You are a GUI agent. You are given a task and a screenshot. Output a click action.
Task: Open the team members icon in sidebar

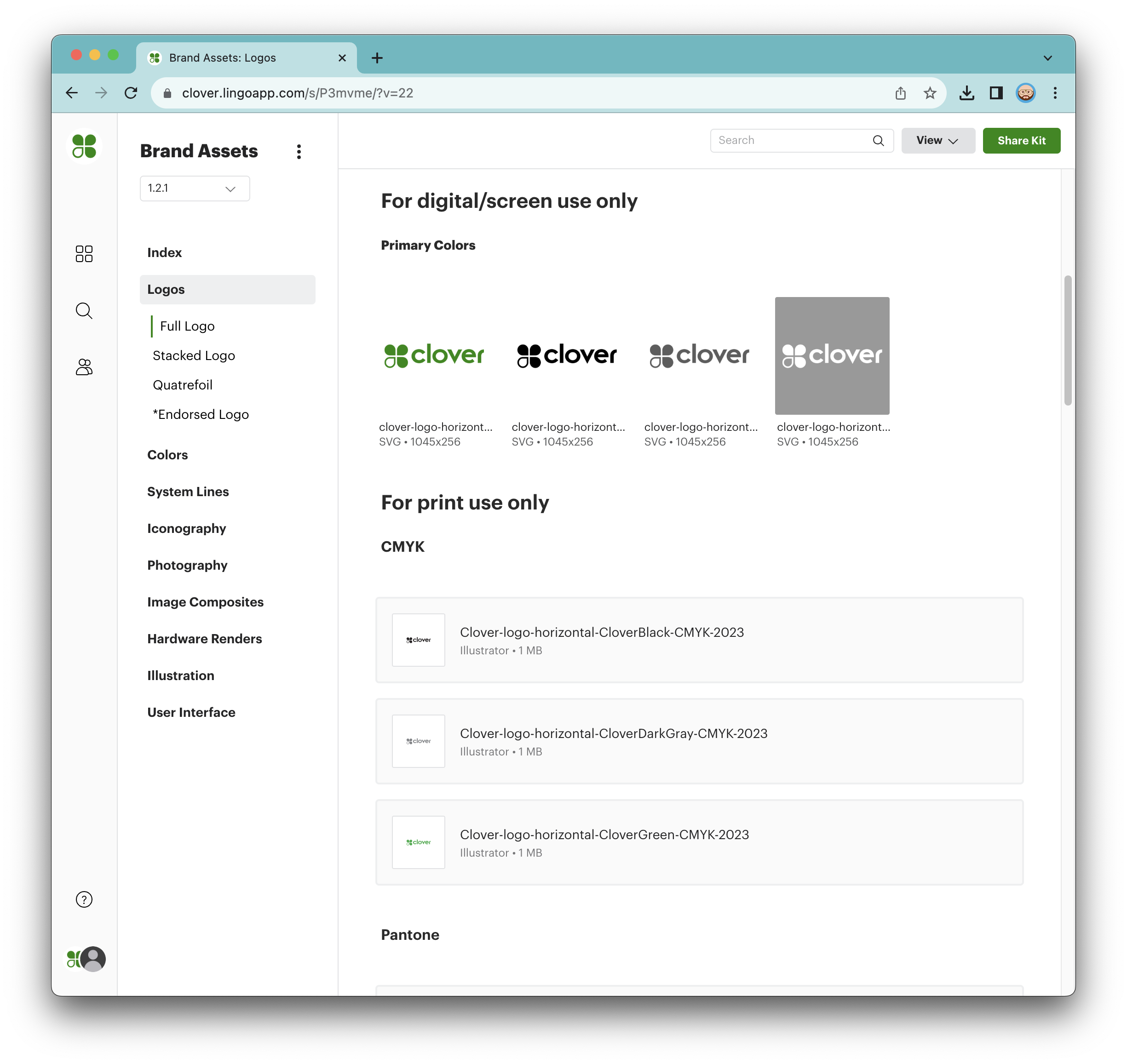[84, 367]
